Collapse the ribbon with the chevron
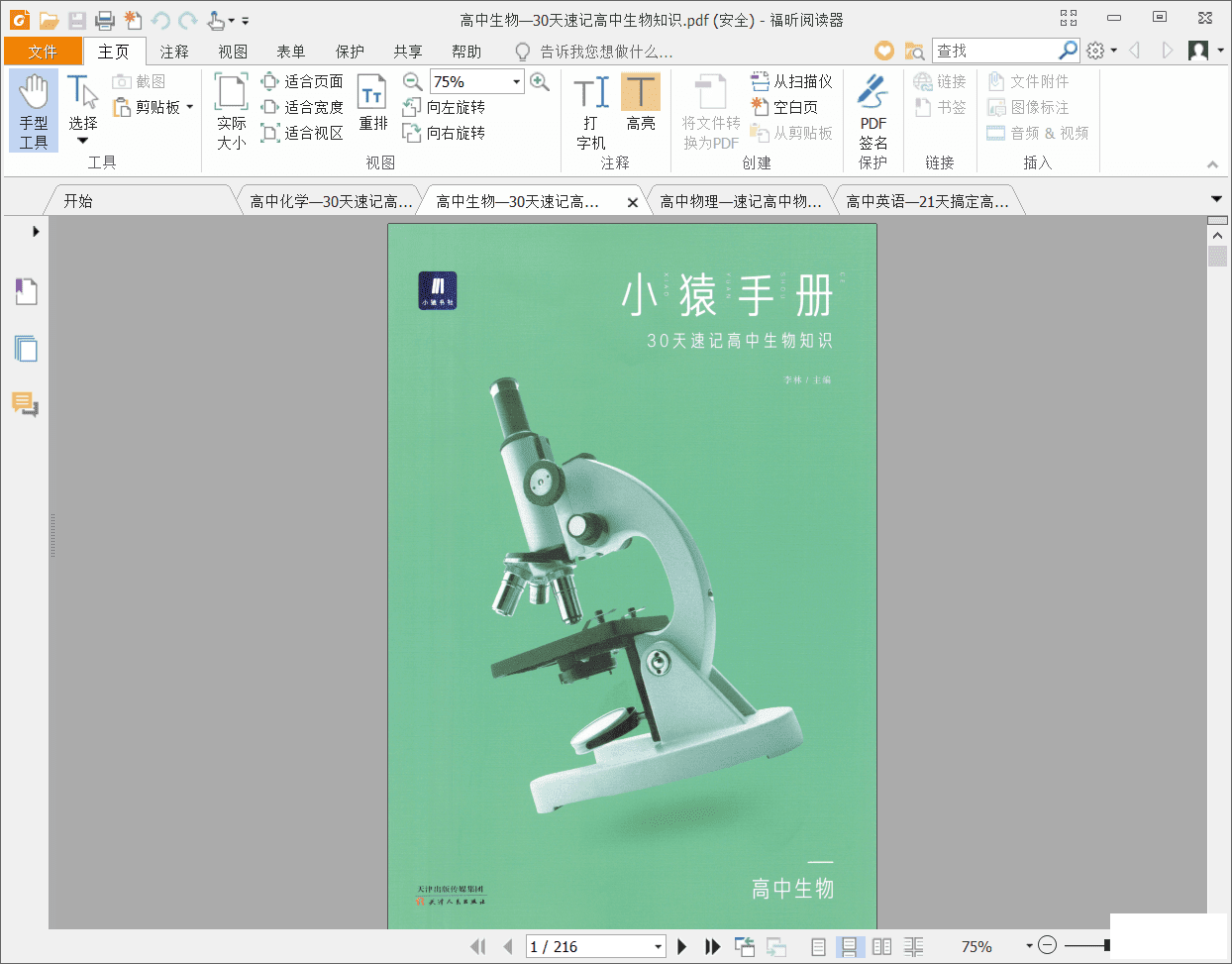The width and height of the screenshot is (1232, 964). coord(1212,164)
